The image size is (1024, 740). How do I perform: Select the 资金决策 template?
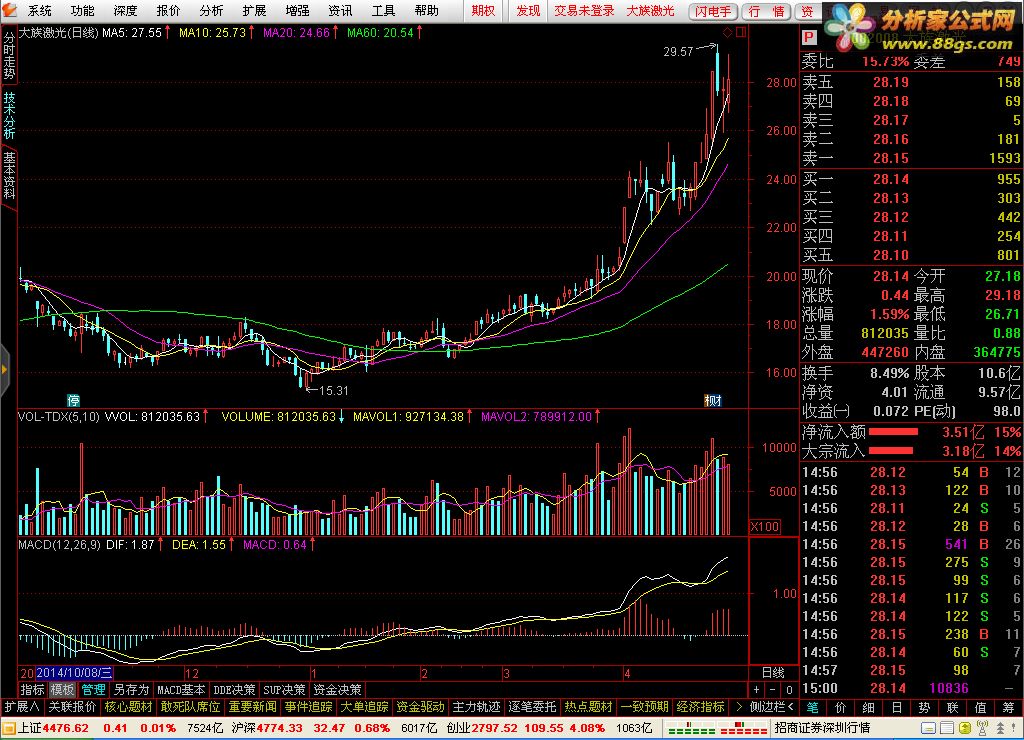pyautogui.click(x=338, y=690)
